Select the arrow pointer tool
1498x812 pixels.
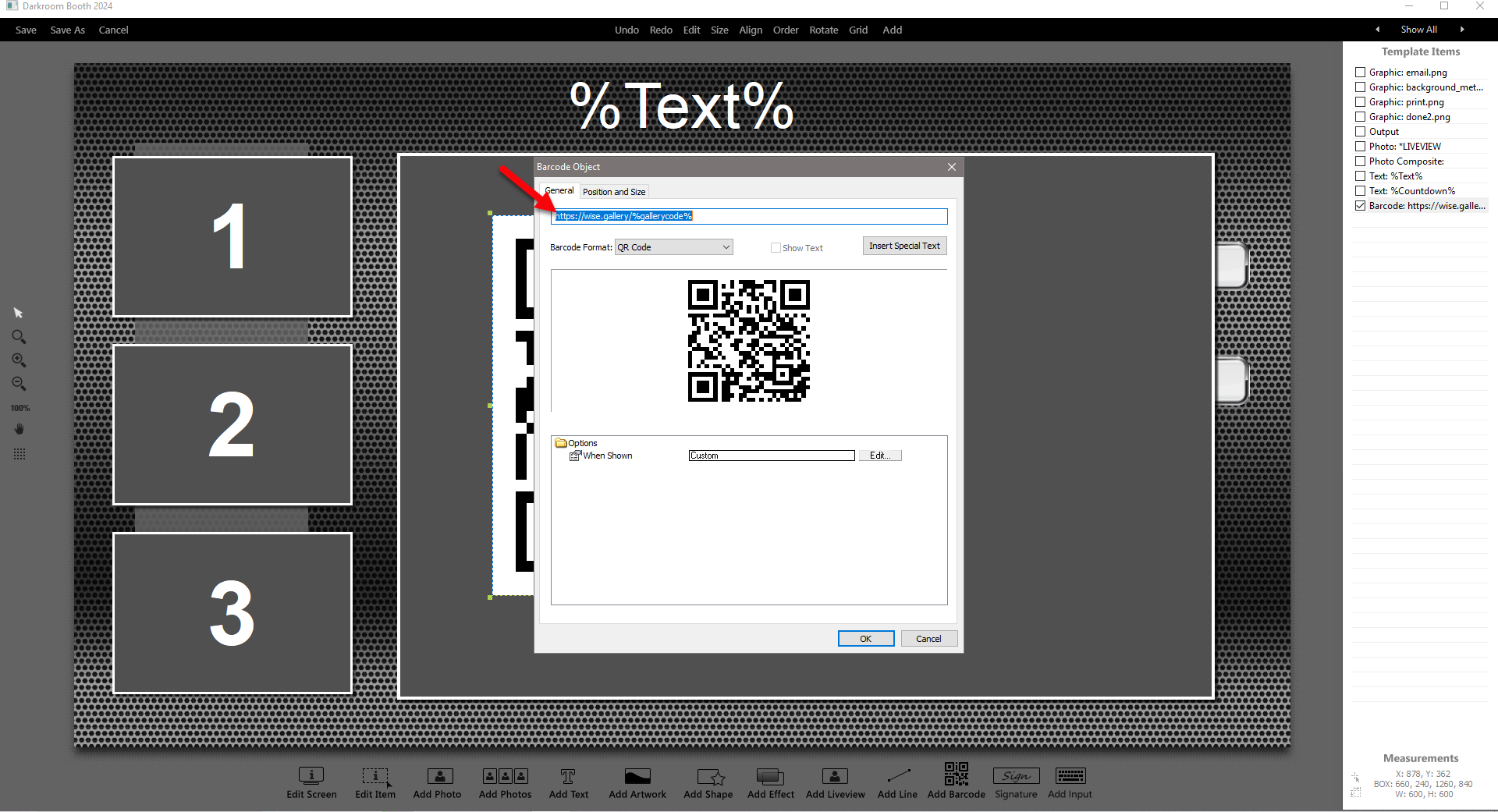(x=19, y=313)
